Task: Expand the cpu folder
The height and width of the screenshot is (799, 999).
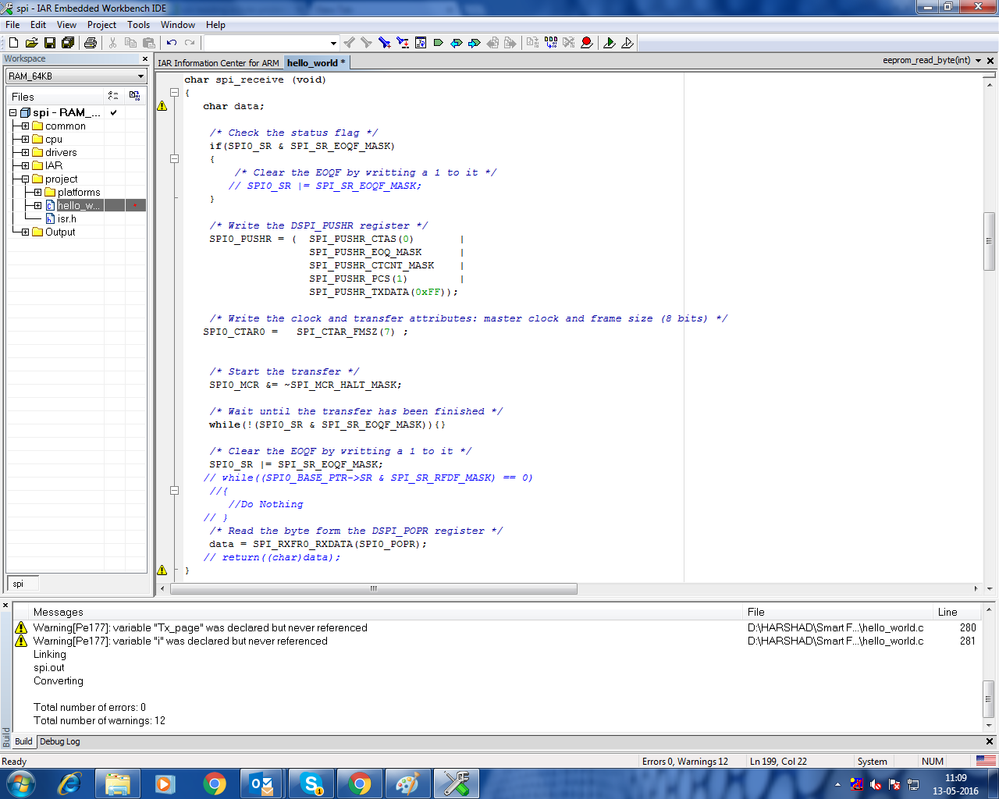Action: [x=25, y=139]
